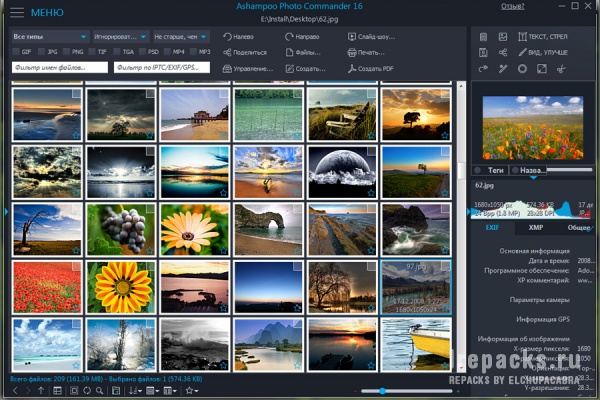Select the 97.jpg thumbnail
The height and width of the screenshot is (400, 600).
coord(416,287)
